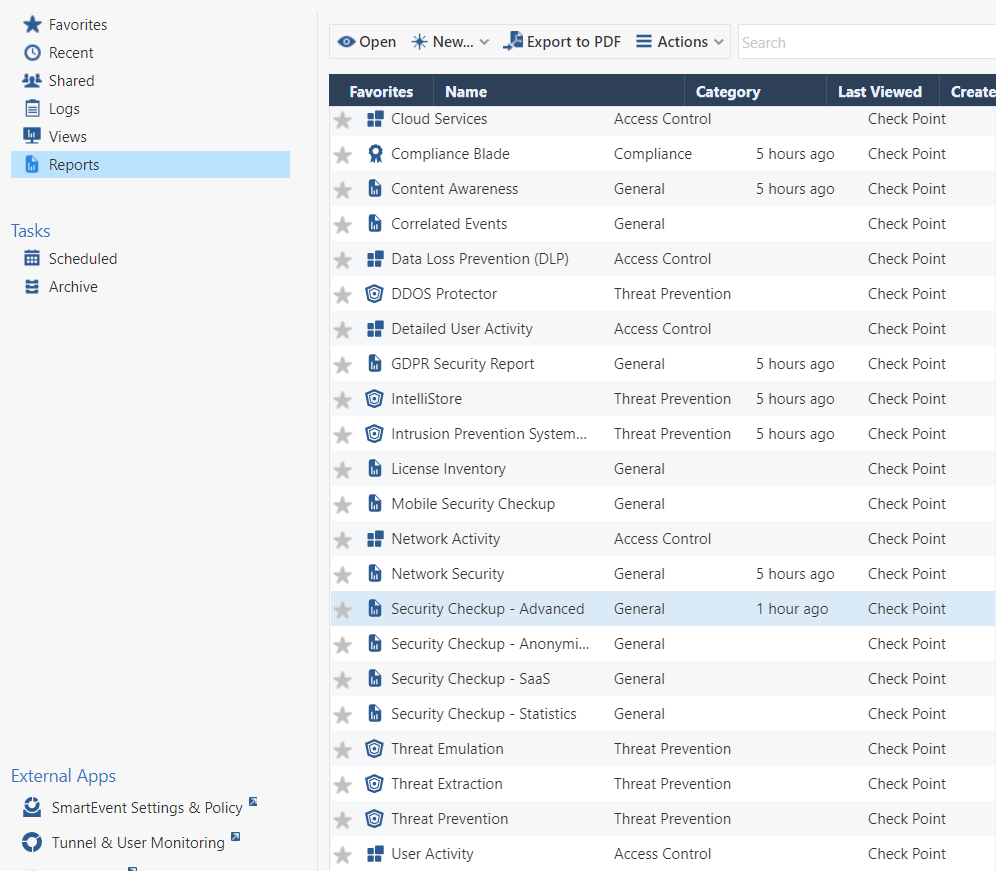Click Compliance category cell

pyautogui.click(x=653, y=154)
